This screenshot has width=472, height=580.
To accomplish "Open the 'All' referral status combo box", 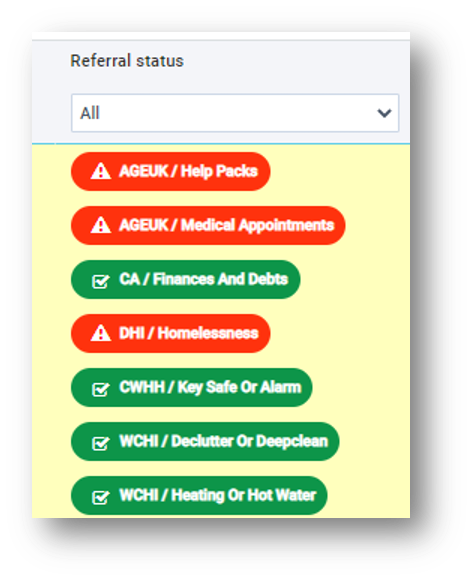I will pos(235,113).
